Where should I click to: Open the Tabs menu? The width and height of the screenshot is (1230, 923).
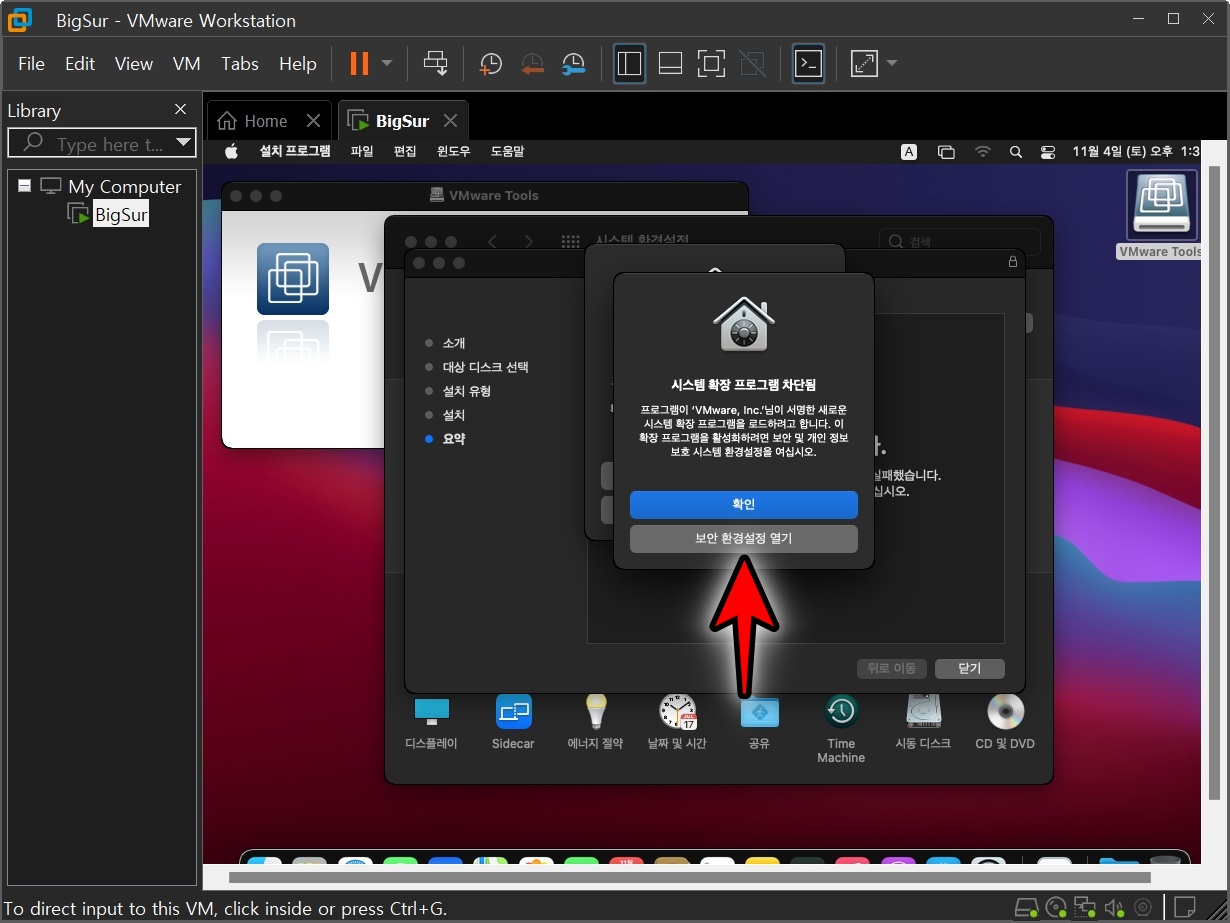240,64
